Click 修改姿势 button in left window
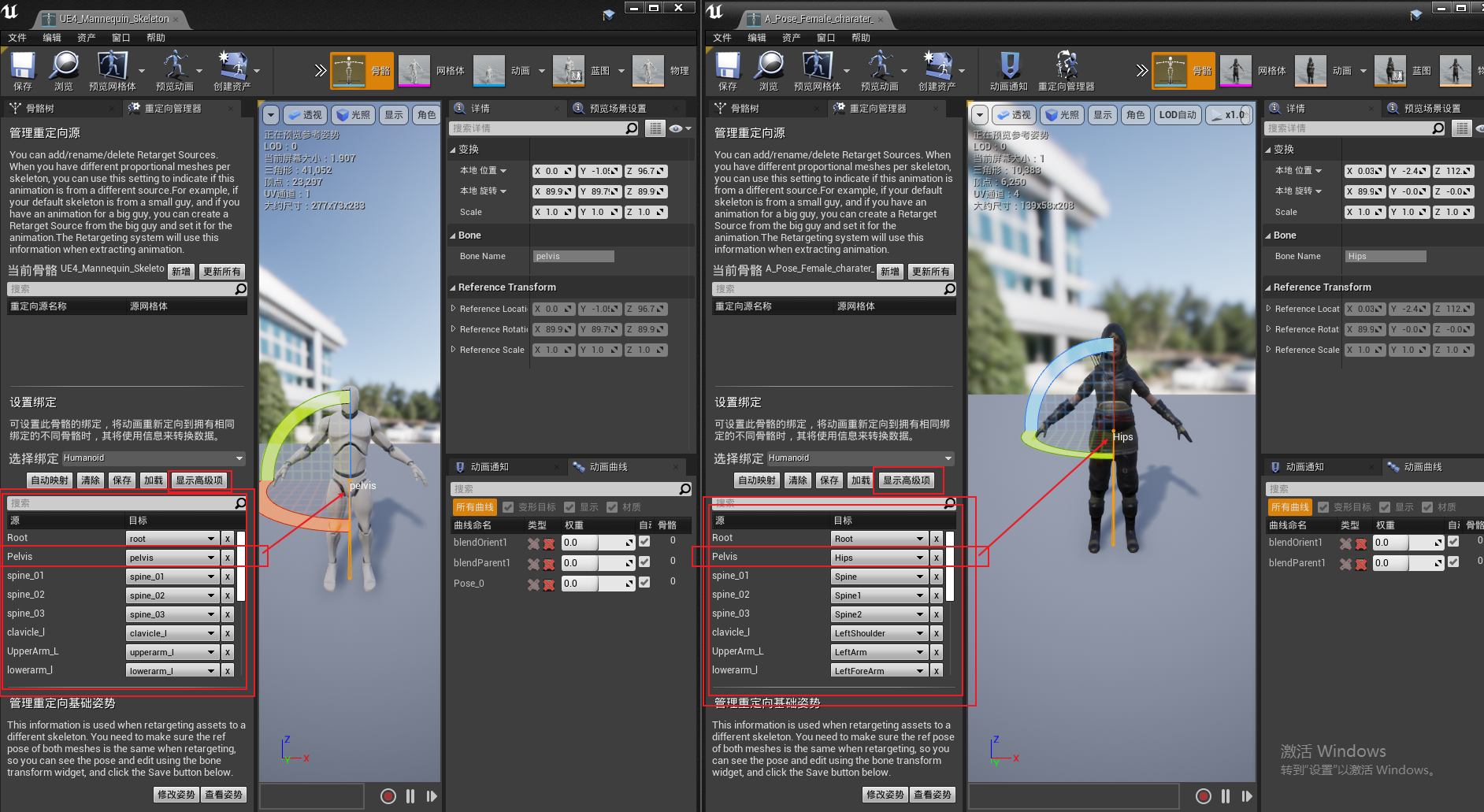 [176, 795]
